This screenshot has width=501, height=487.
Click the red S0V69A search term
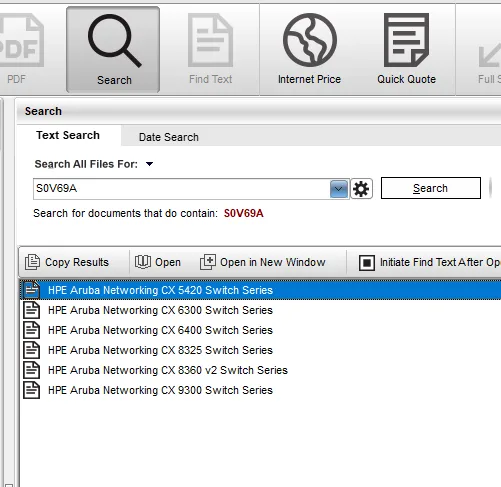pos(243,213)
